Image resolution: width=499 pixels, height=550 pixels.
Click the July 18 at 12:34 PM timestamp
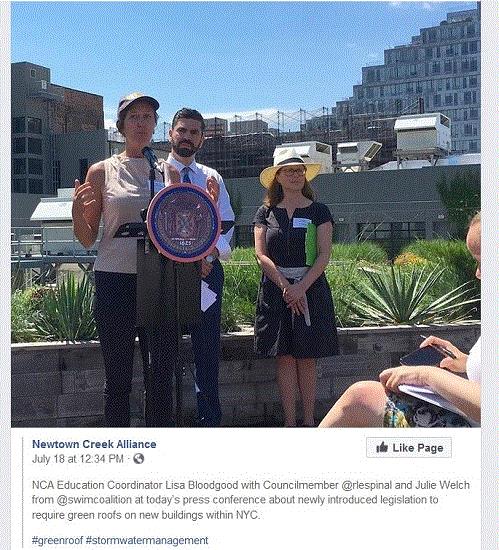77,459
